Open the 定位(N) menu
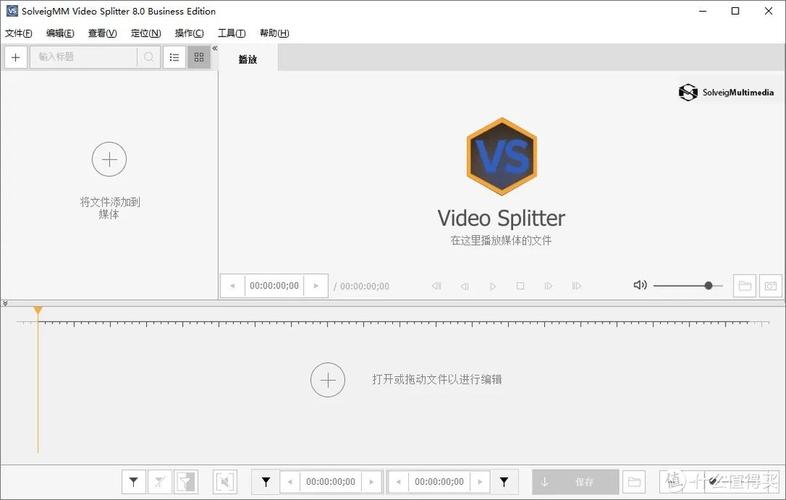The image size is (786, 500). pyautogui.click(x=146, y=33)
